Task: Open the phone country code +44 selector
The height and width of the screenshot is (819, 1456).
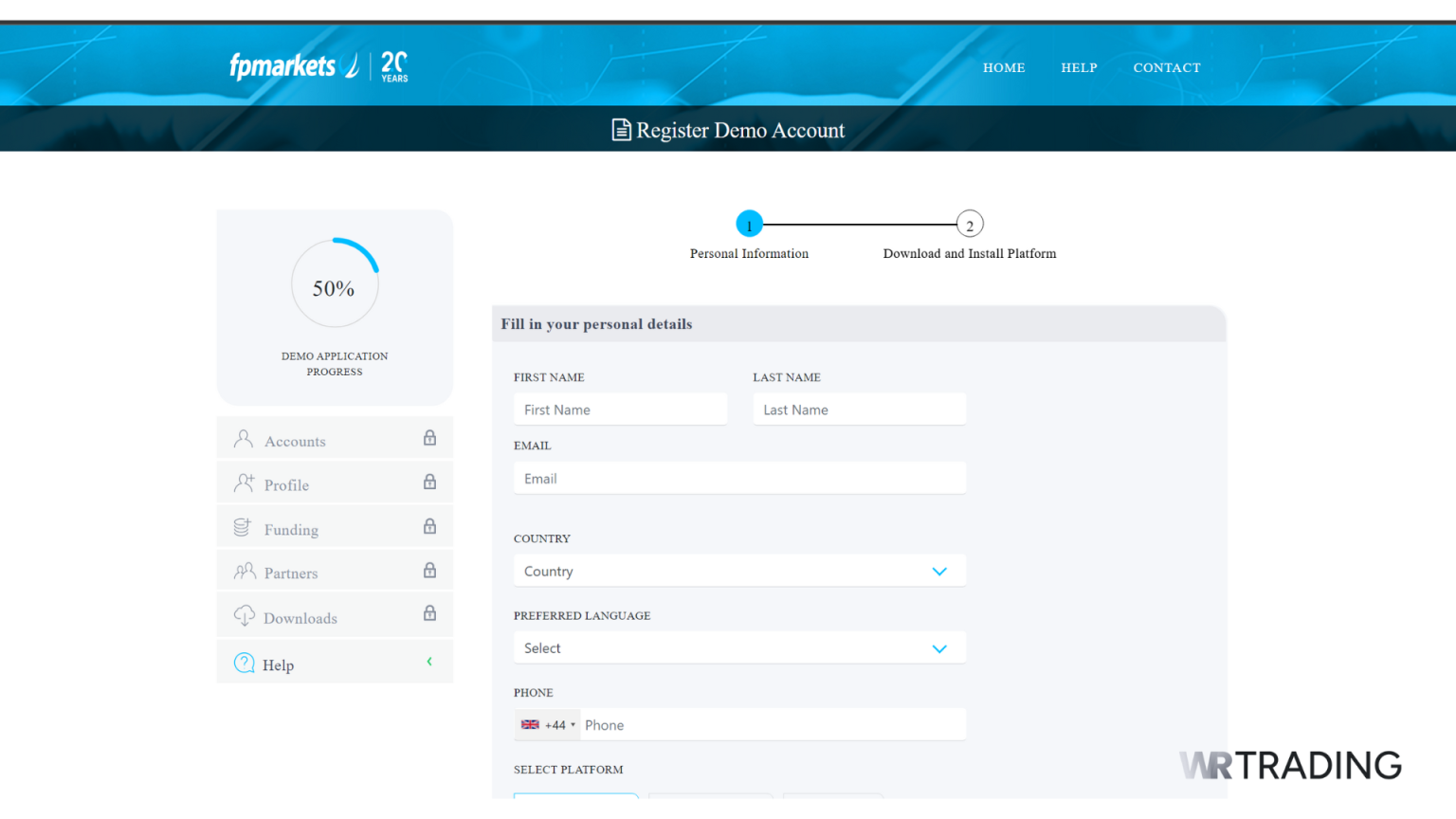Action: coord(549,725)
